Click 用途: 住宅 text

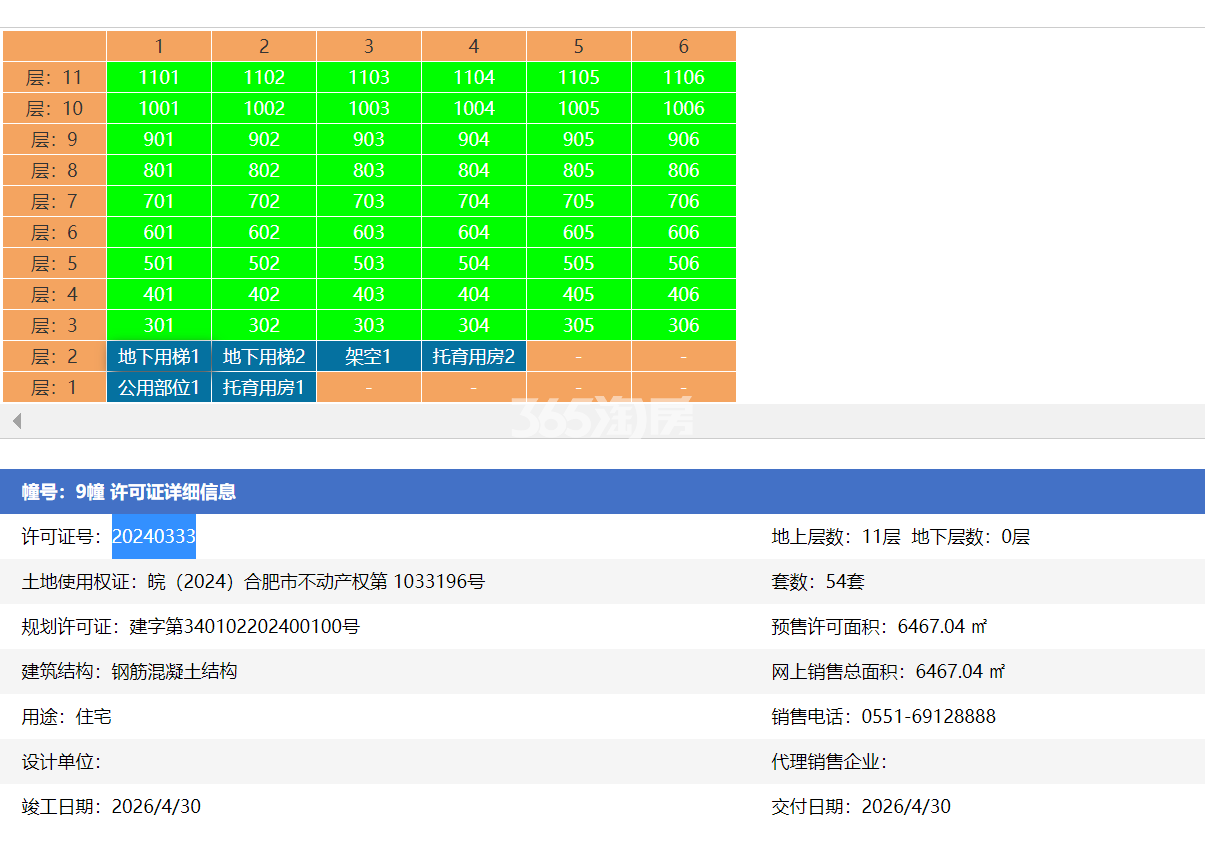[67, 717]
